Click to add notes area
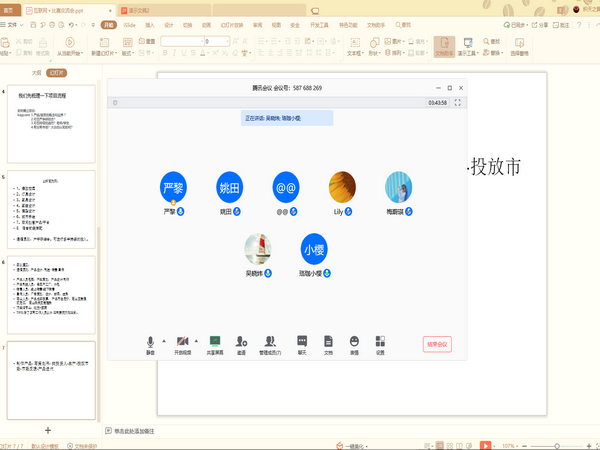The image size is (600, 450). (x=134, y=431)
